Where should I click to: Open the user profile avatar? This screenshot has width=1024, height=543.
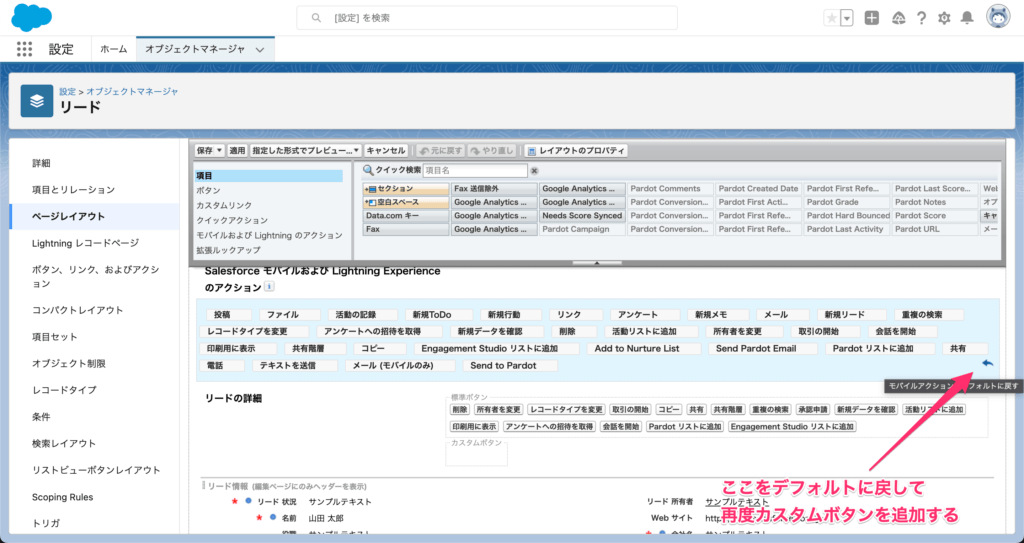[998, 18]
